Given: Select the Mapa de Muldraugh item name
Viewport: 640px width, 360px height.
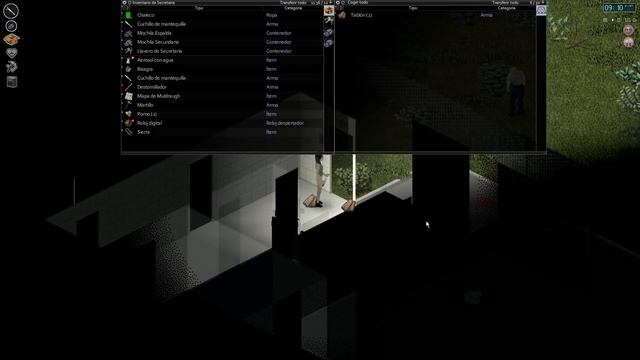Looking at the screenshot, I should pyautogui.click(x=158, y=96).
